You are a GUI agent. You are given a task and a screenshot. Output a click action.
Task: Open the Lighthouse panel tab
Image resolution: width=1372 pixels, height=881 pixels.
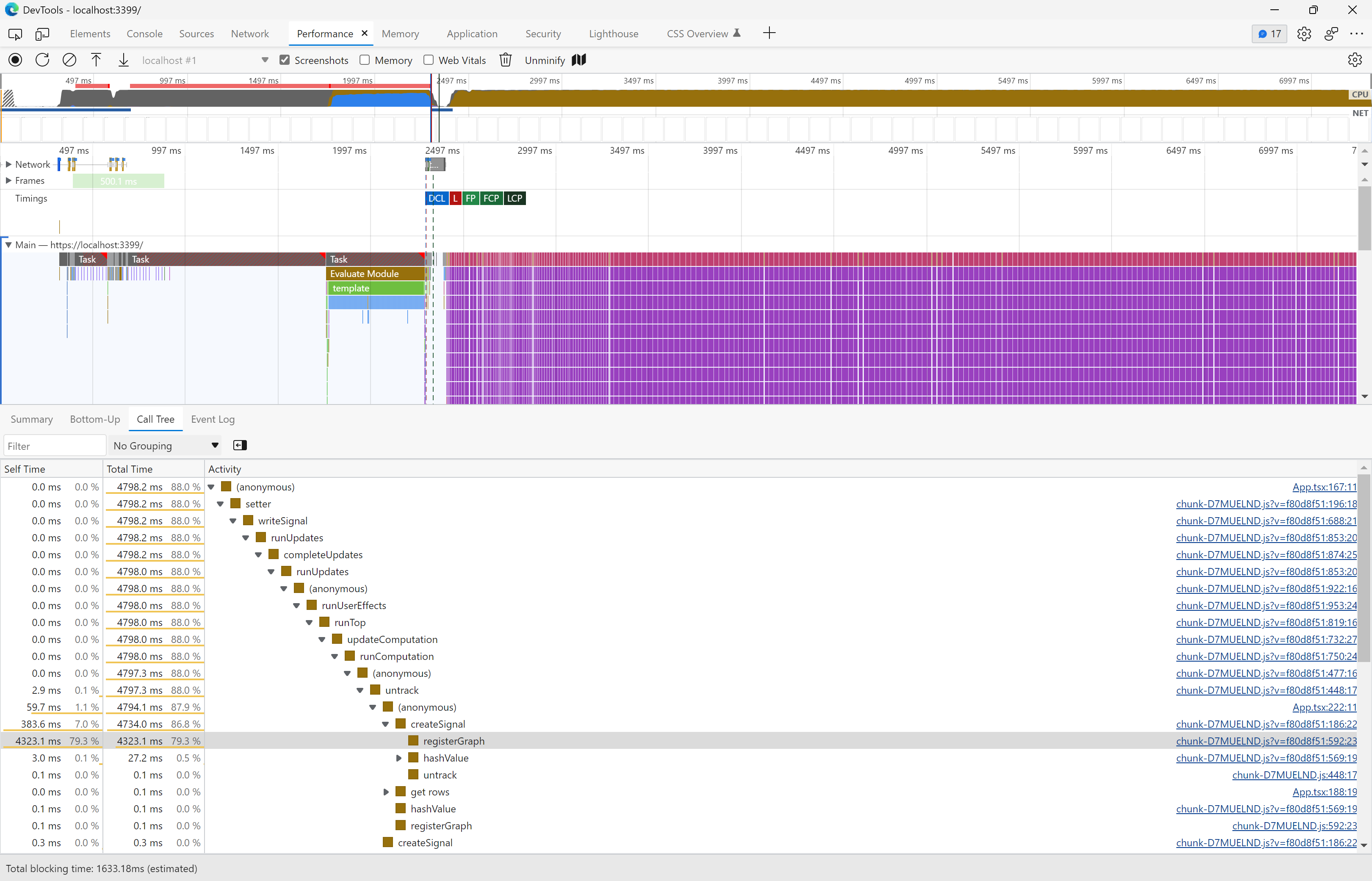tap(614, 34)
